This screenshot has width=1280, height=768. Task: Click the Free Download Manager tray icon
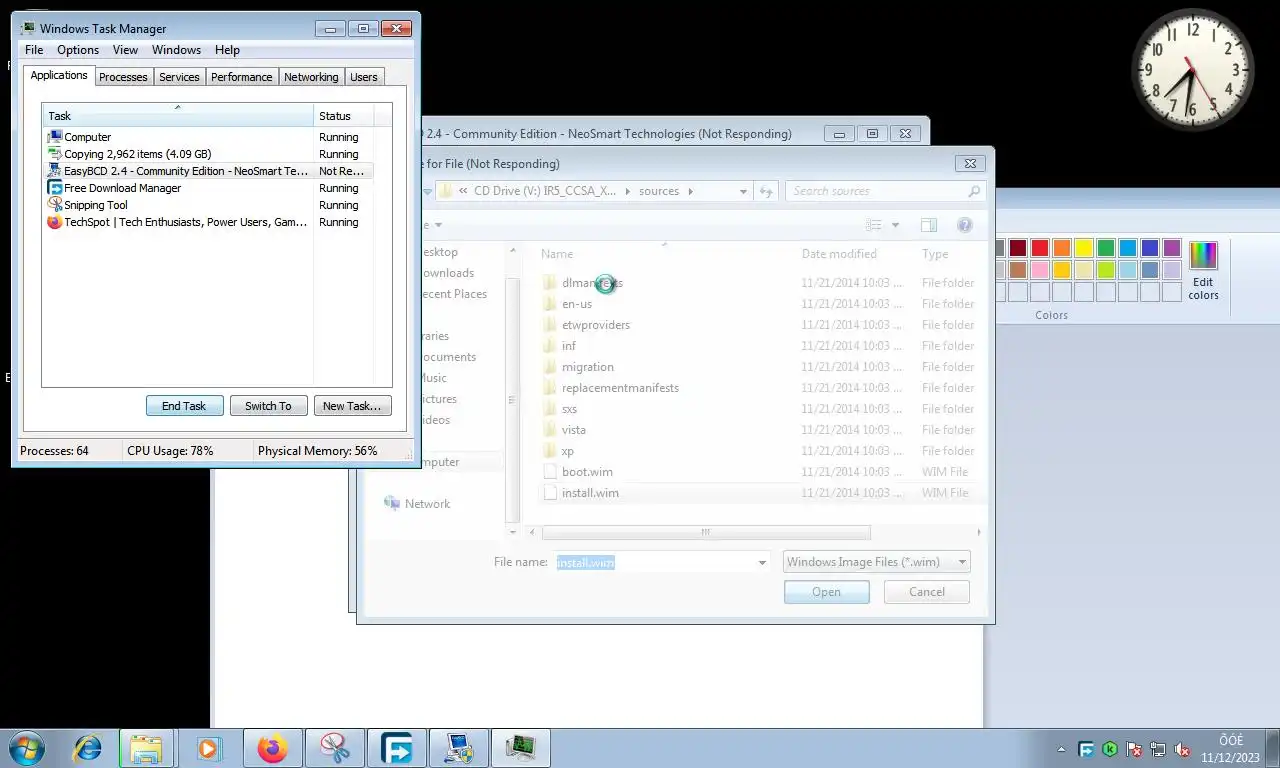1086,749
